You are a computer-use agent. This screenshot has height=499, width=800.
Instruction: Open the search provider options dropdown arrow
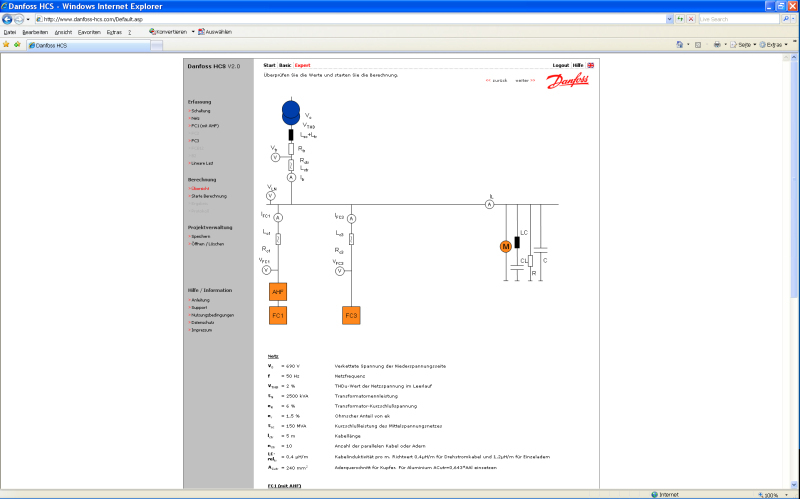click(x=794, y=19)
